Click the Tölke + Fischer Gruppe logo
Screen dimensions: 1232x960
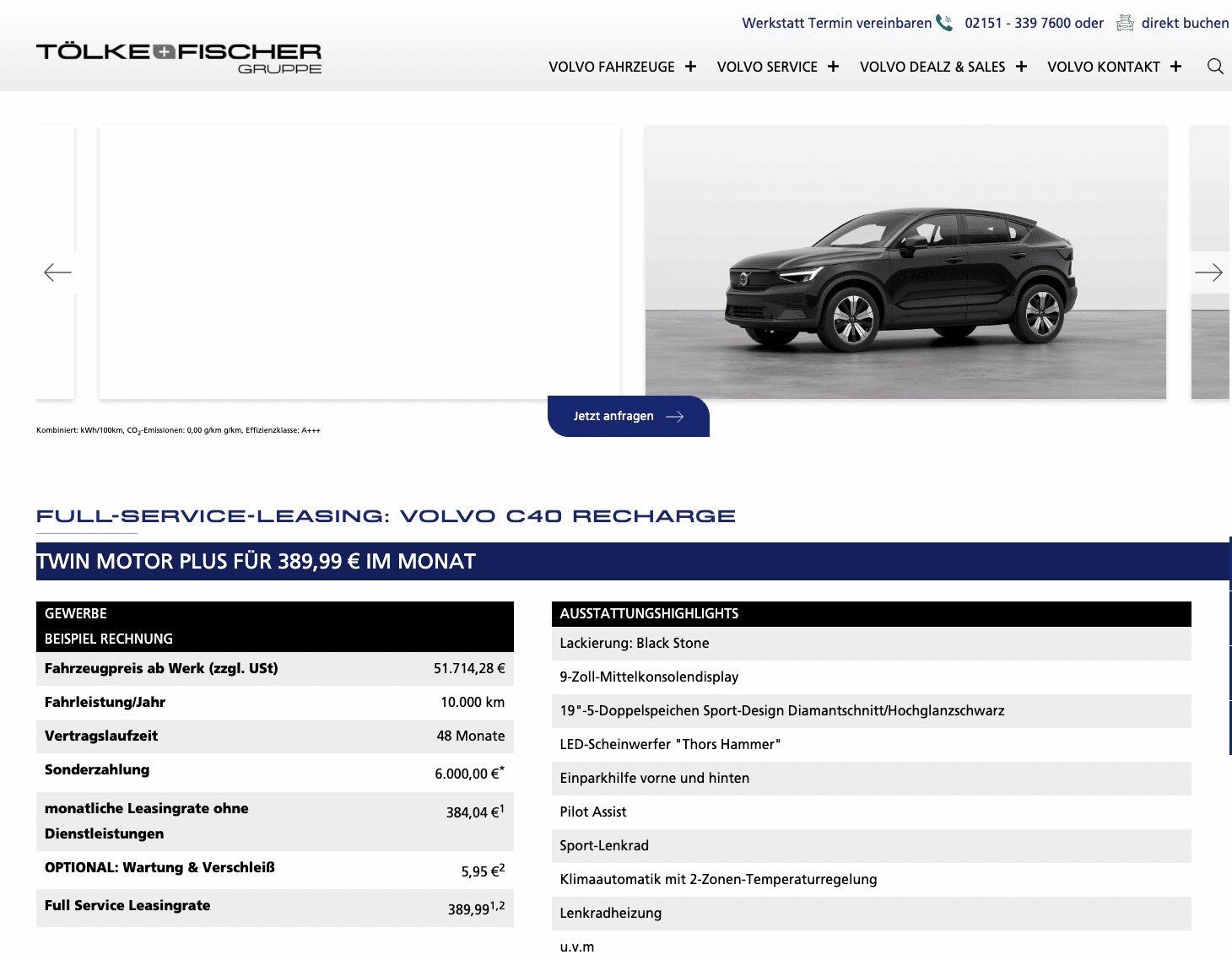coord(179,58)
